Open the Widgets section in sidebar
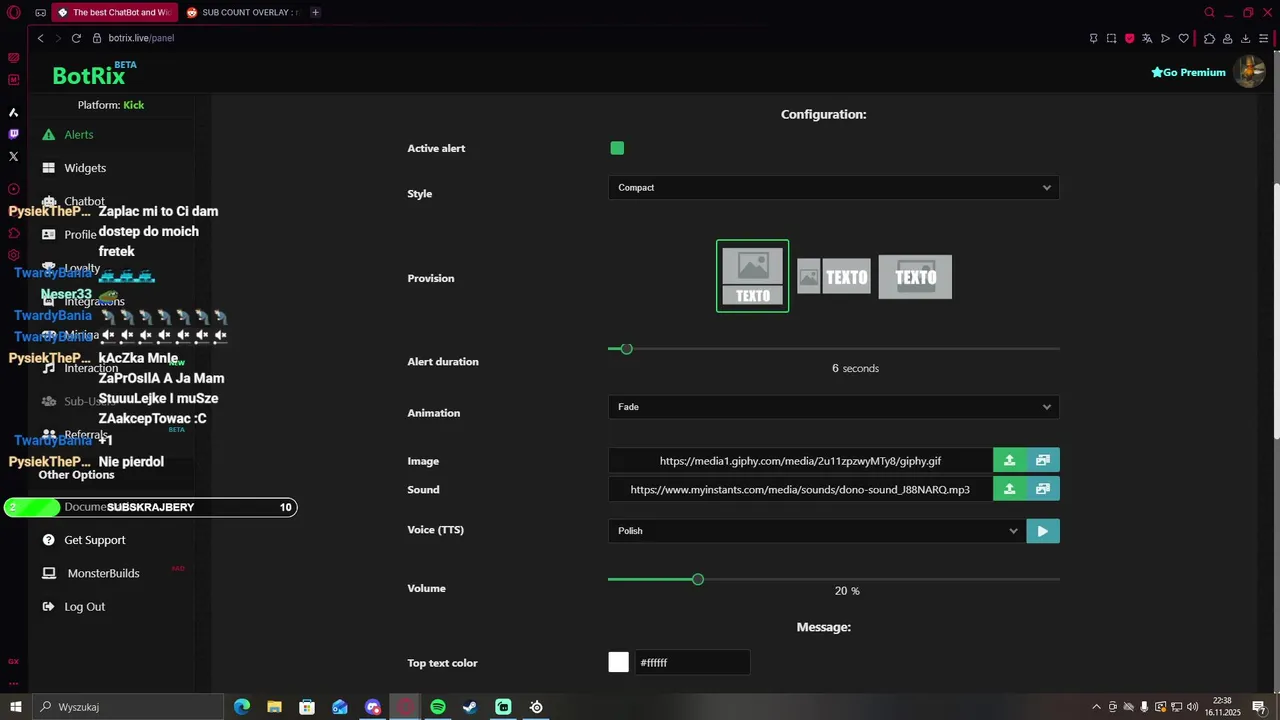The width and height of the screenshot is (1280, 720). tap(85, 168)
